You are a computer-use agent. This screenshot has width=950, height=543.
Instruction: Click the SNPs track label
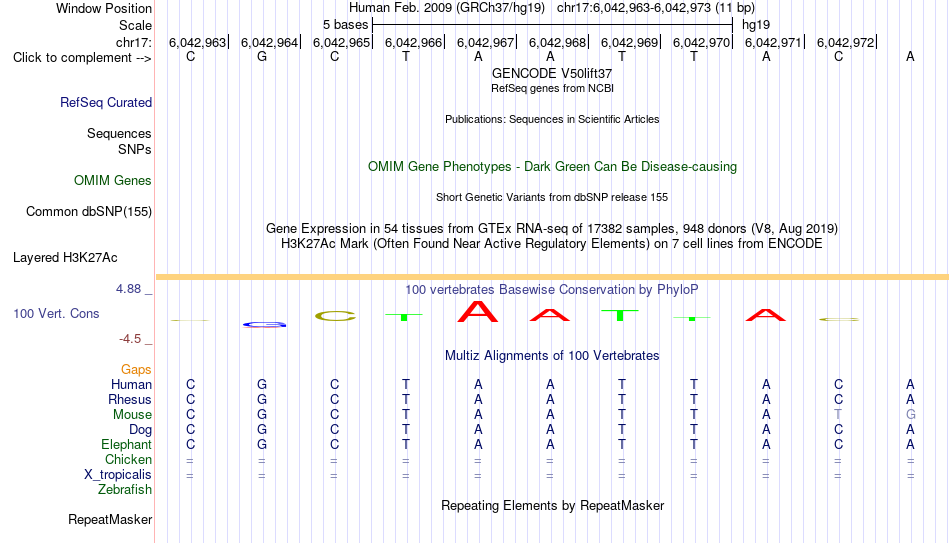pos(135,149)
